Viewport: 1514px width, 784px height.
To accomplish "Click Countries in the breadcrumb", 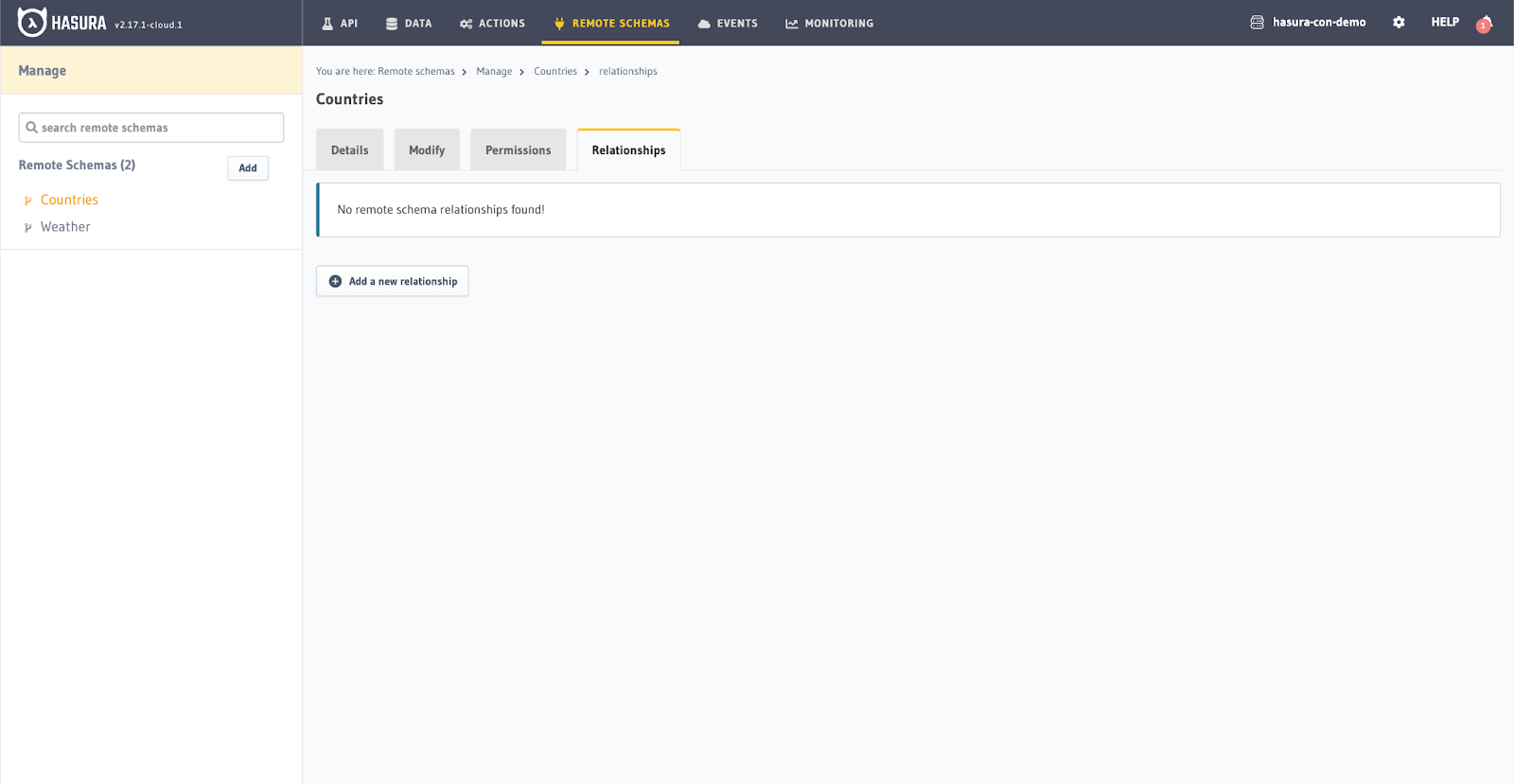I will click(555, 71).
